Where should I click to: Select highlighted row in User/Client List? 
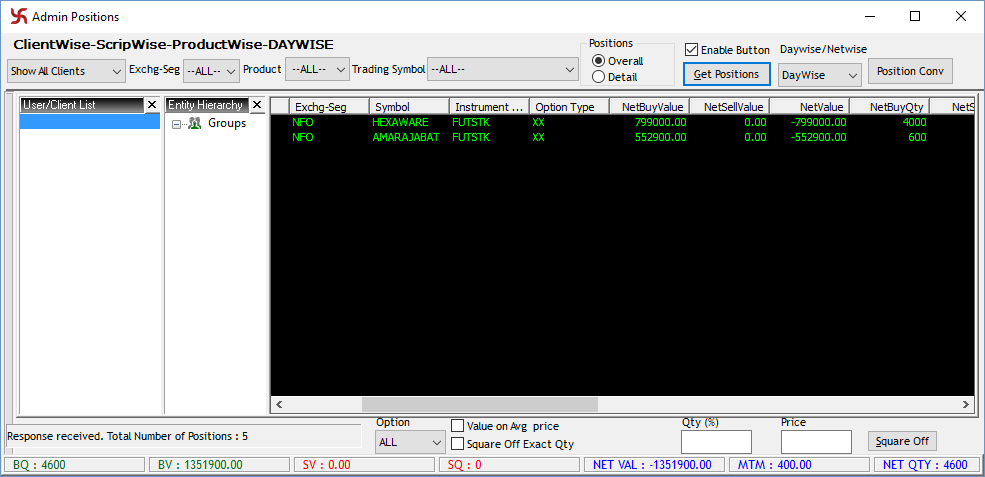(x=90, y=121)
